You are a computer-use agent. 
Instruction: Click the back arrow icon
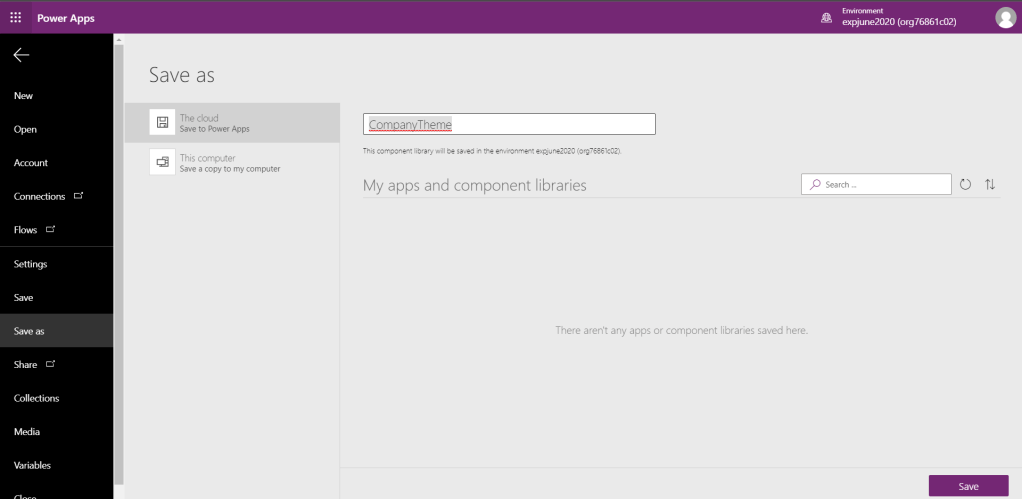pyautogui.click(x=21, y=55)
